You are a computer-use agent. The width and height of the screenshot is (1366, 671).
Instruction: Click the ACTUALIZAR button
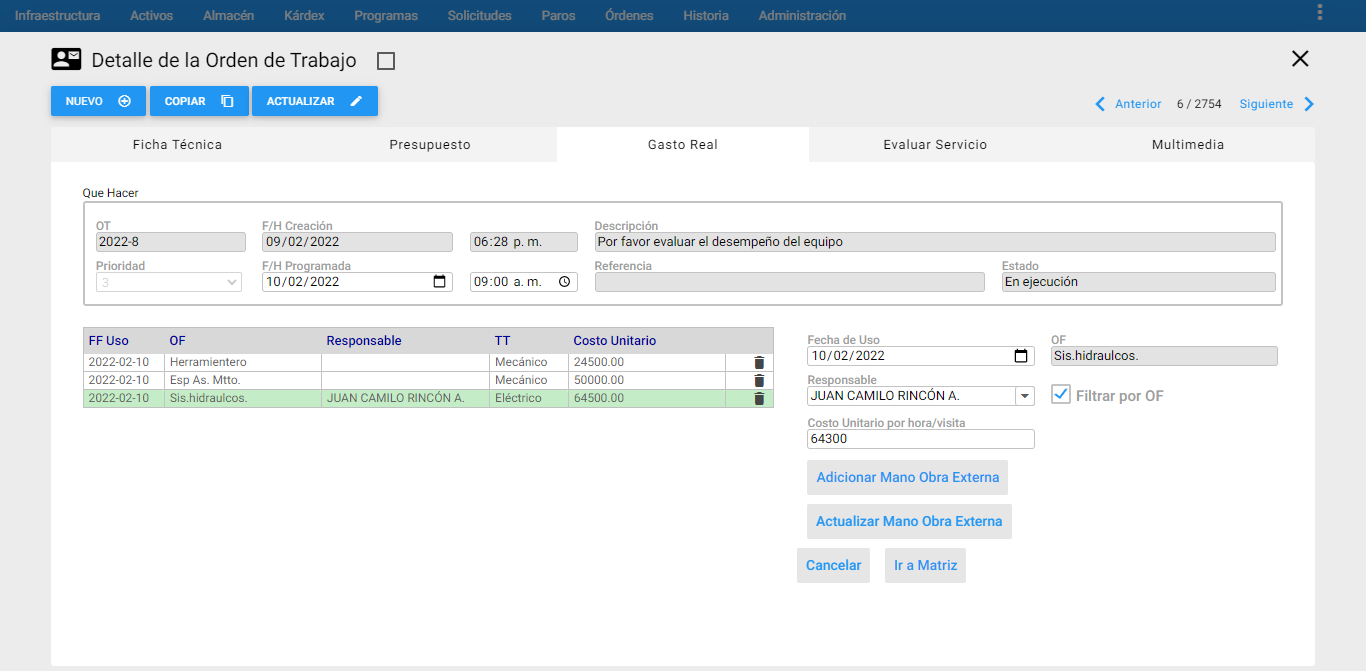click(x=315, y=101)
